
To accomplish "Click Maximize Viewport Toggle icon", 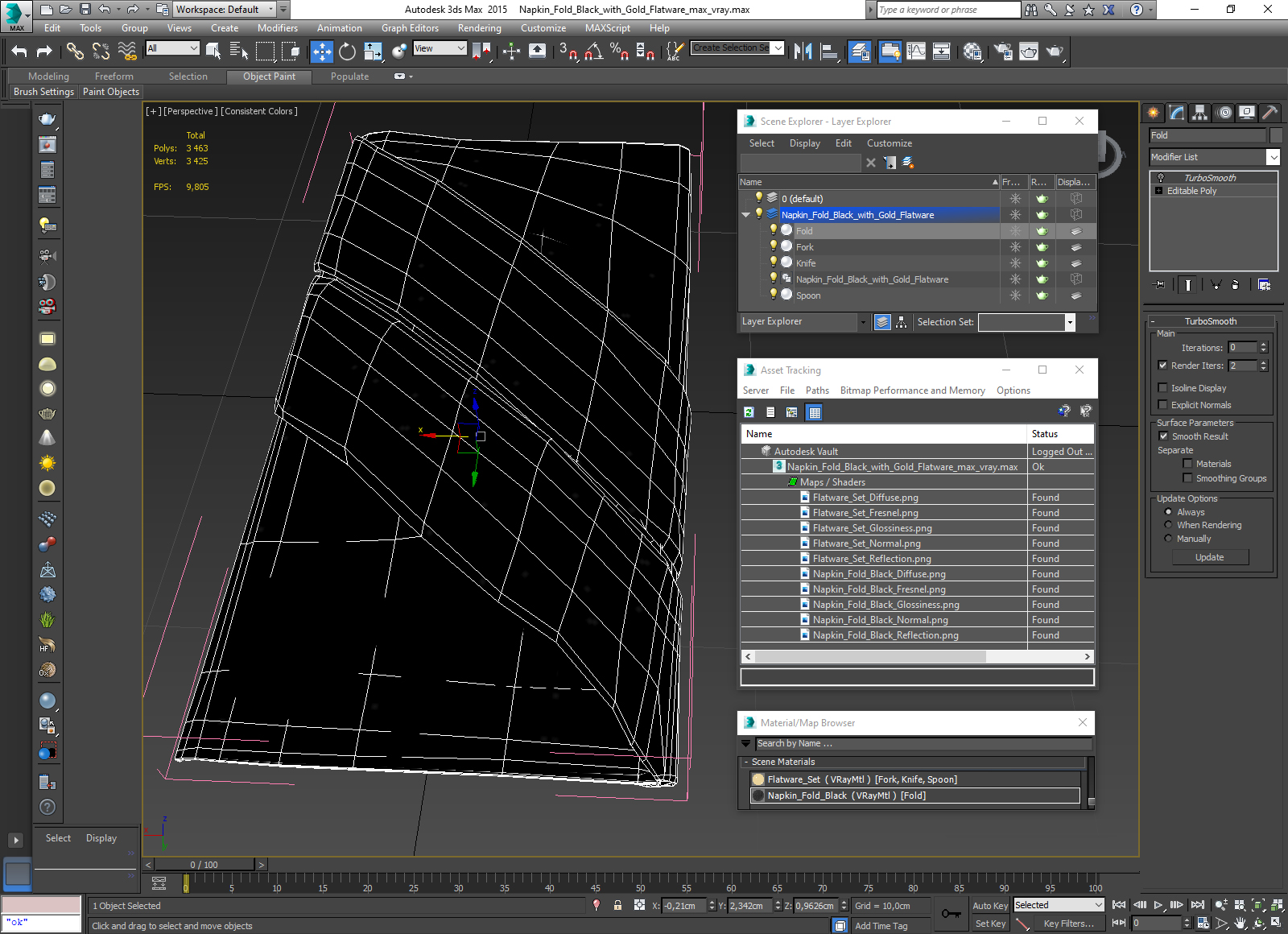I will pos(1277,924).
